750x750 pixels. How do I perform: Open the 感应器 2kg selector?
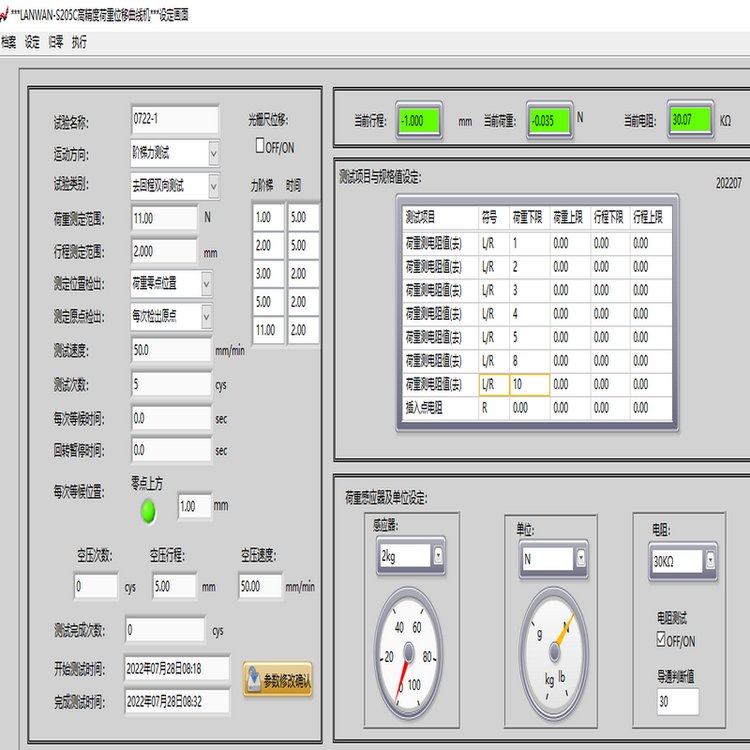(x=438, y=555)
